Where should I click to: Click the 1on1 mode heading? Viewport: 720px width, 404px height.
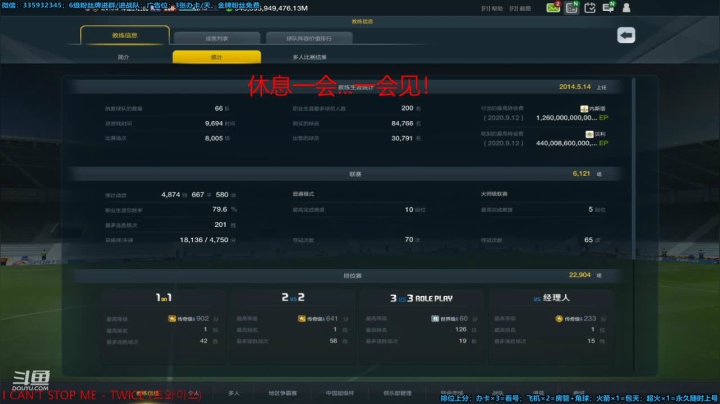163,297
